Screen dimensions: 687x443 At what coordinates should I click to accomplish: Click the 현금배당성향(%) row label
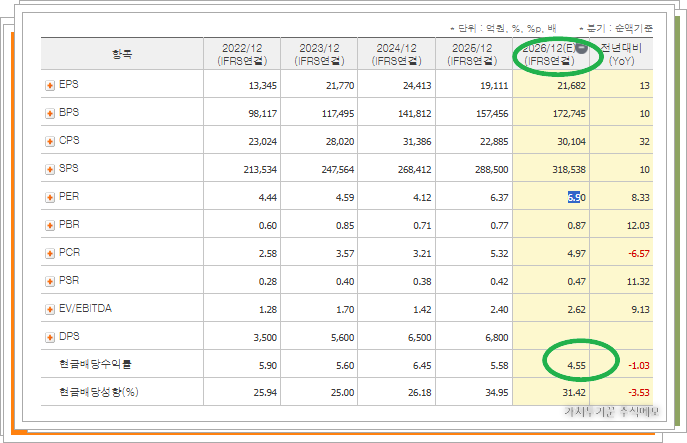pyautogui.click(x=99, y=392)
